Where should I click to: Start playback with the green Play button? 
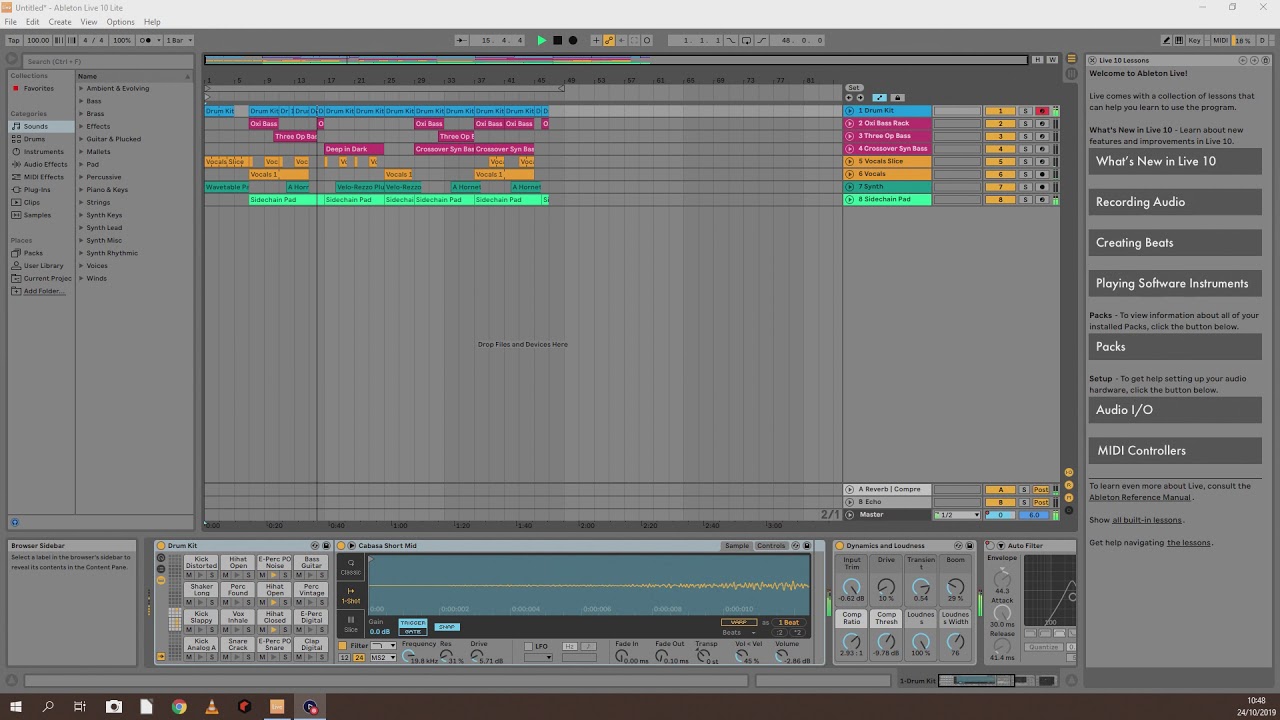pyautogui.click(x=542, y=40)
